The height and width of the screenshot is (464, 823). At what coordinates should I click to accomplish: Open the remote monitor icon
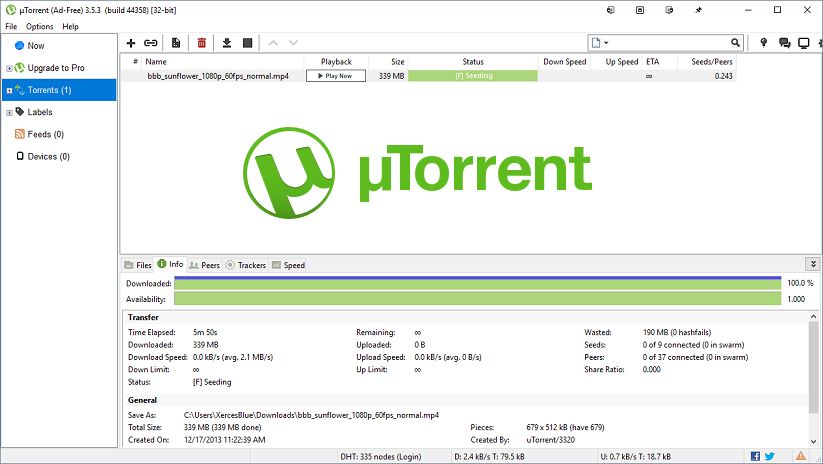804,43
